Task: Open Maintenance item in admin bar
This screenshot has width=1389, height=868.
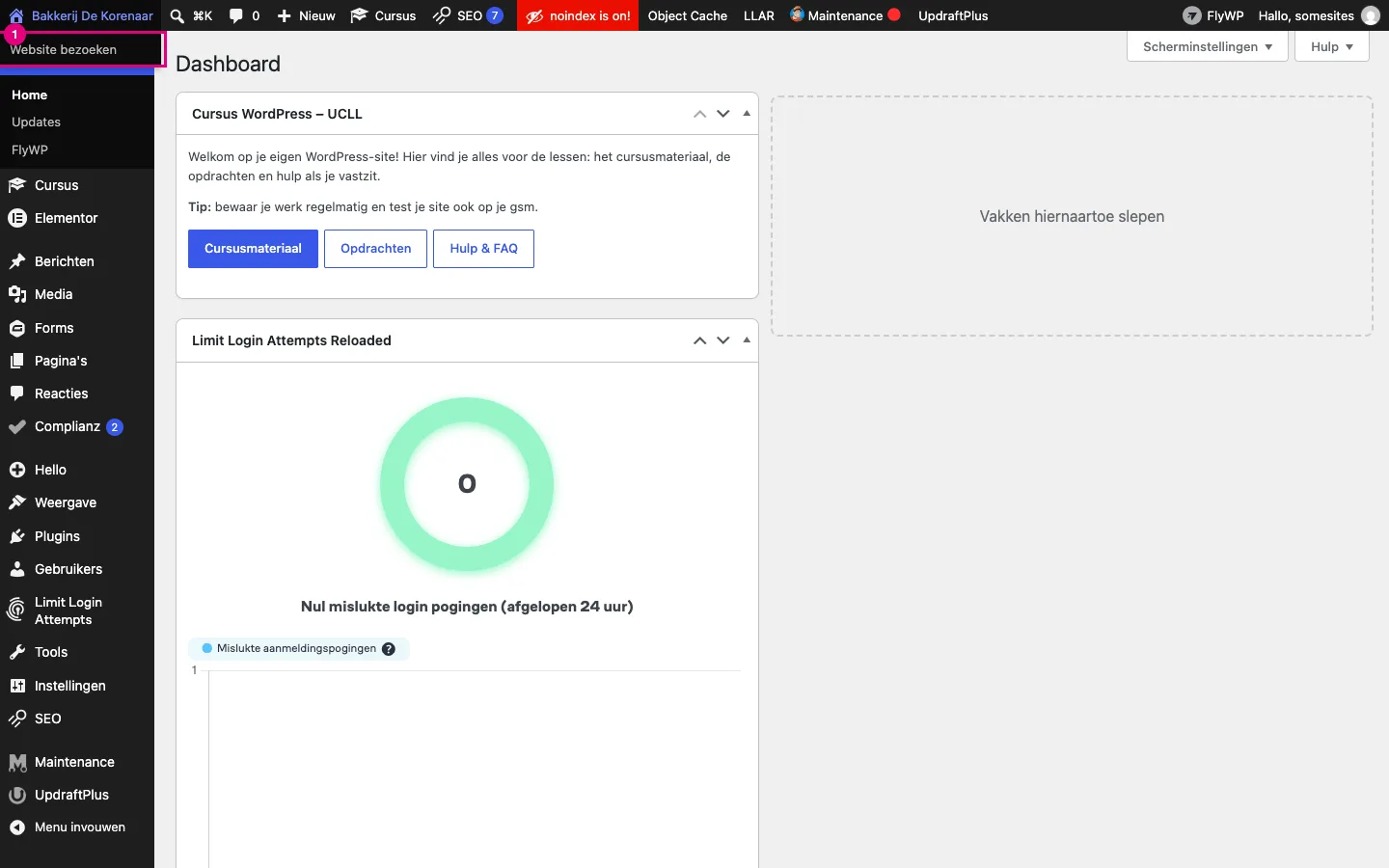Action: click(x=846, y=15)
